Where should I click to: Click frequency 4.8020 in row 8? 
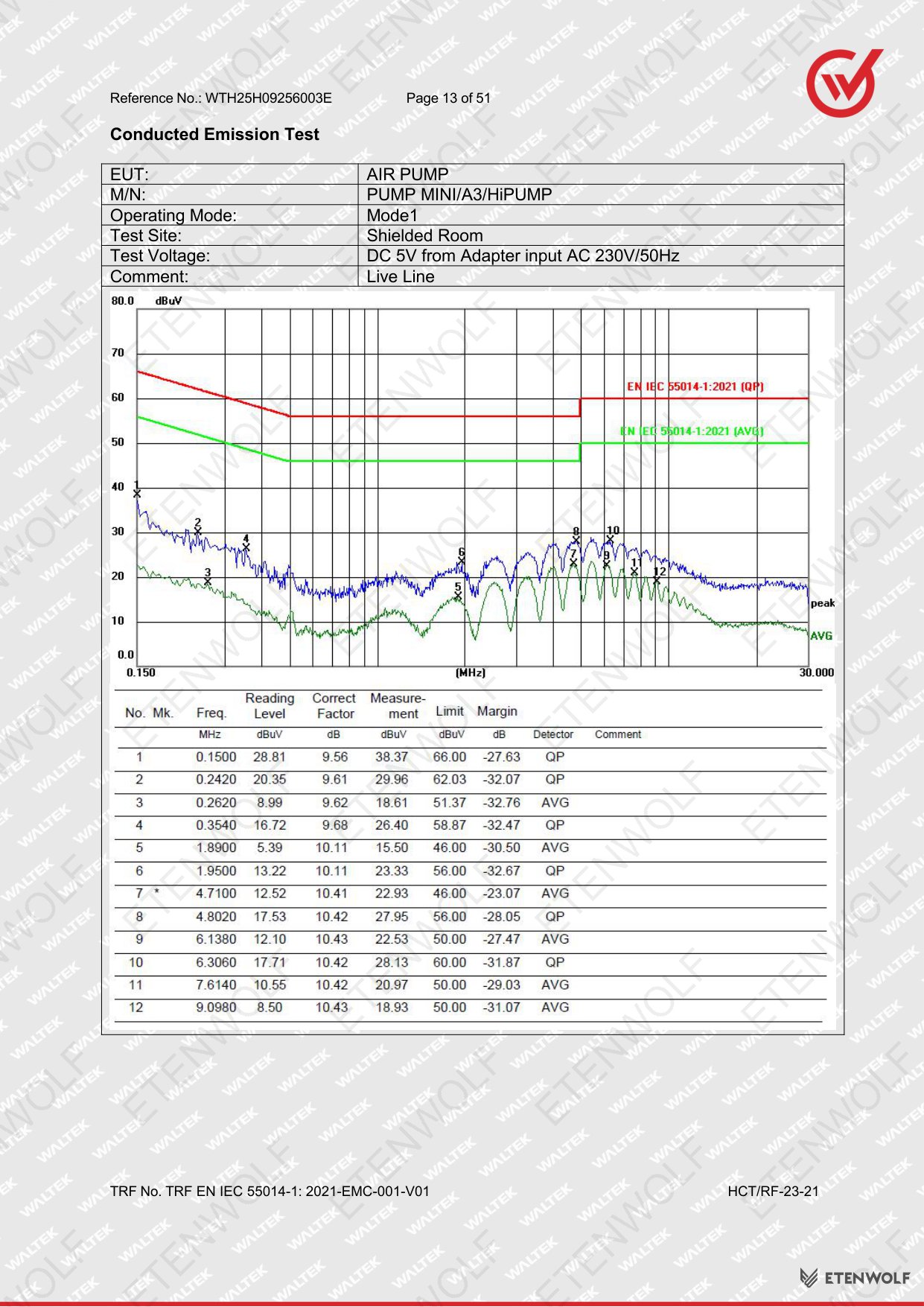point(216,917)
